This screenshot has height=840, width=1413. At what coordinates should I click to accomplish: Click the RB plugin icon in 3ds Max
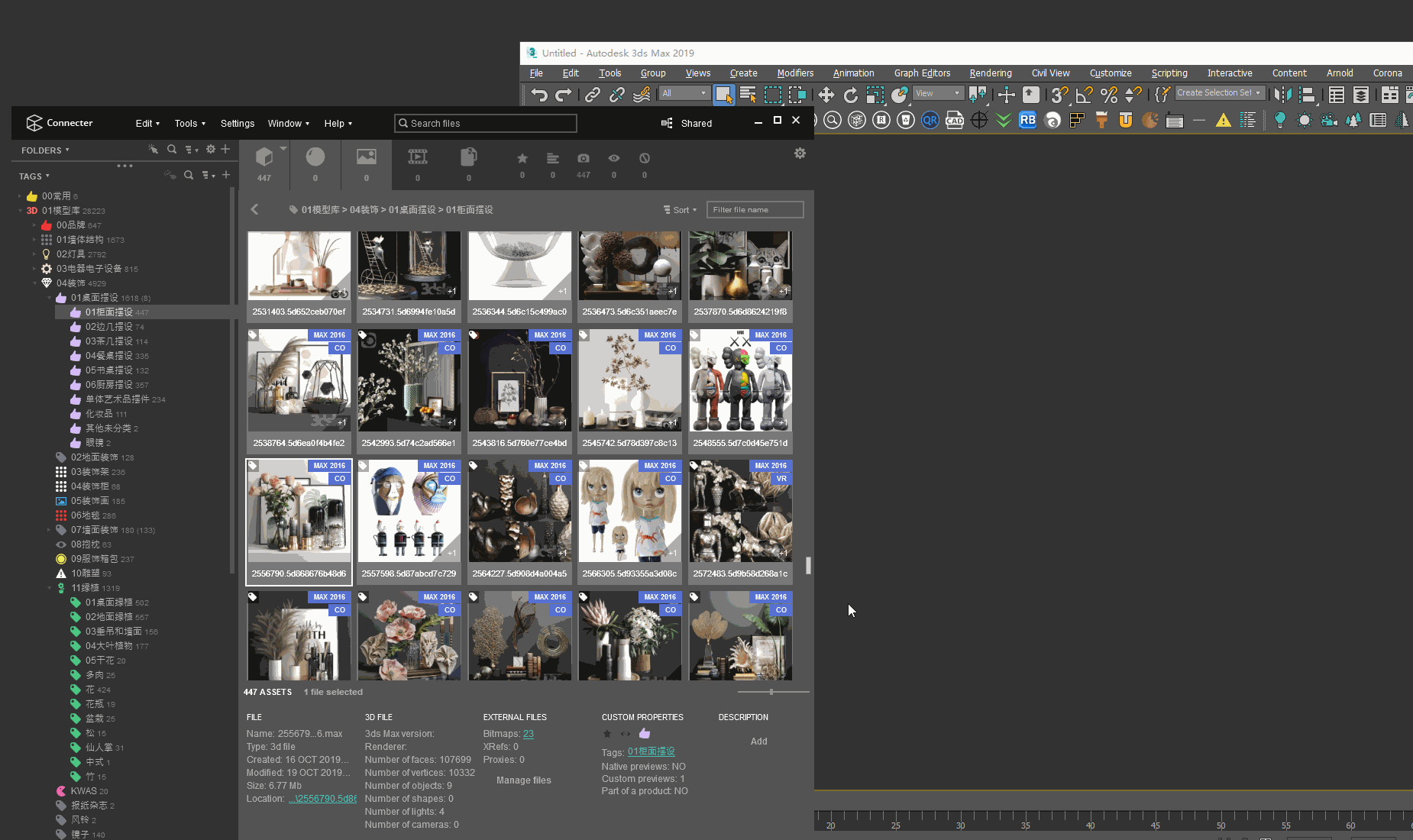[x=1027, y=120]
